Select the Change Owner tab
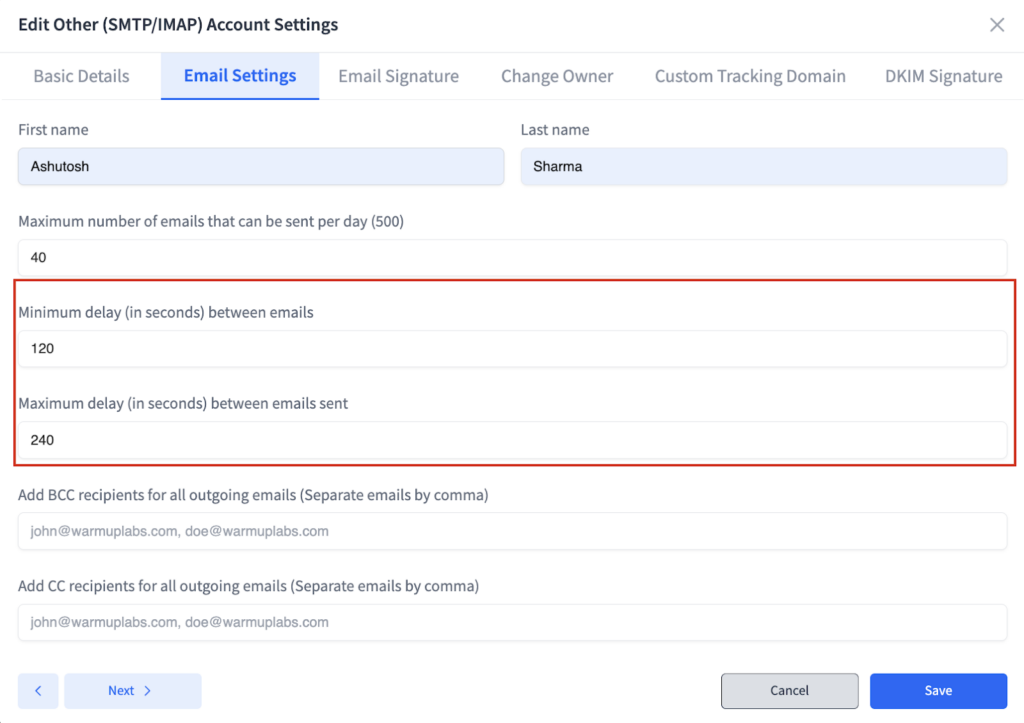The height and width of the screenshot is (723, 1024). (556, 75)
